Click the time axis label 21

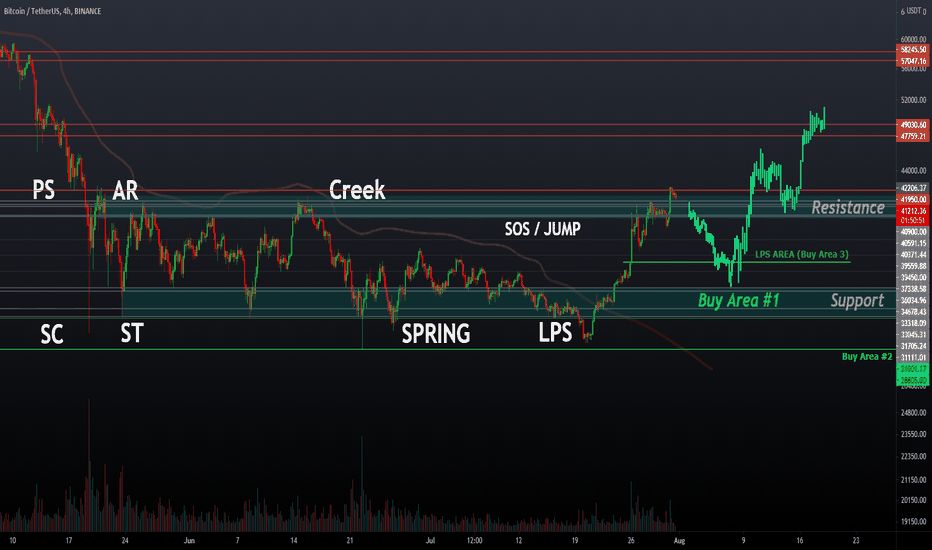point(350,540)
